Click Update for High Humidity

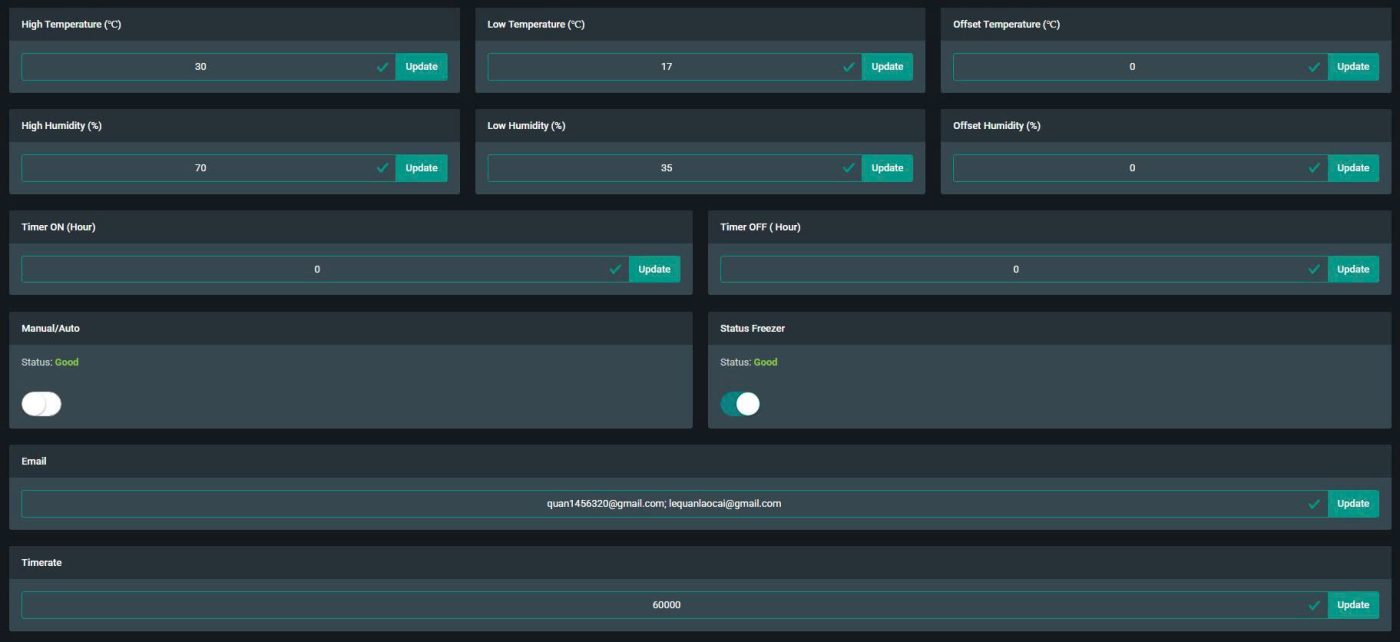(x=421, y=168)
